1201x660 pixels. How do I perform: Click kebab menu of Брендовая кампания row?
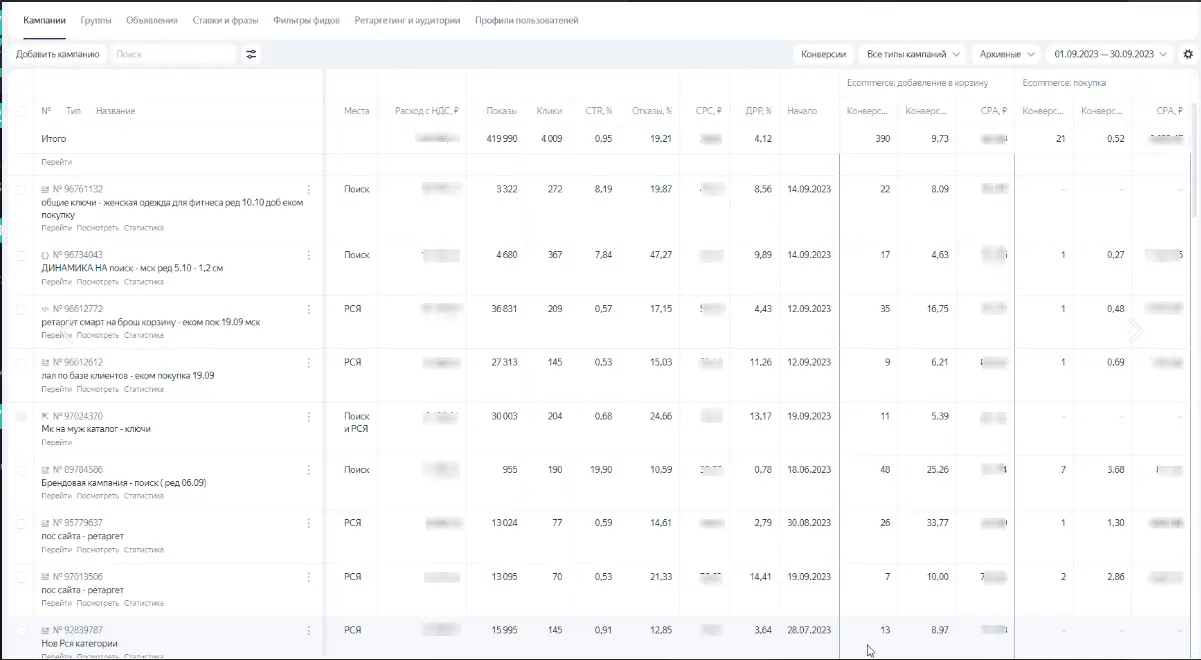tap(309, 469)
